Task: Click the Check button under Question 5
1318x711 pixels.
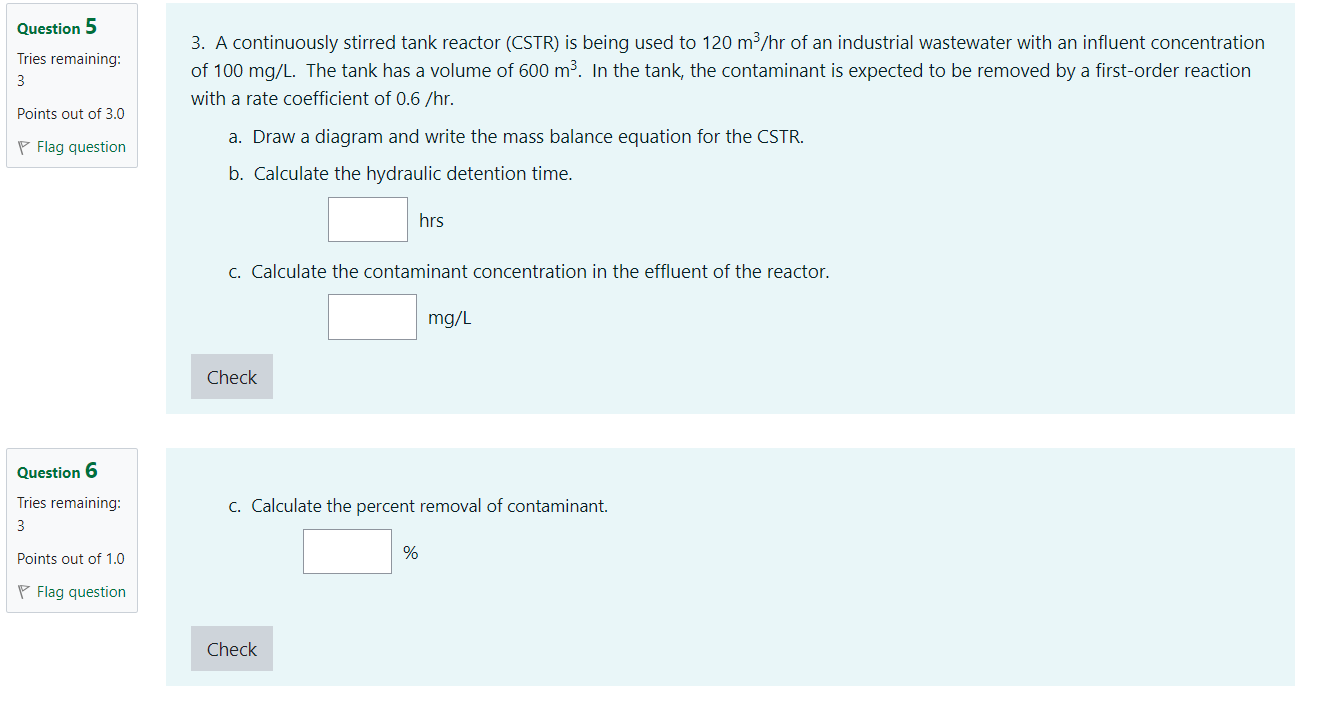Action: [x=231, y=376]
